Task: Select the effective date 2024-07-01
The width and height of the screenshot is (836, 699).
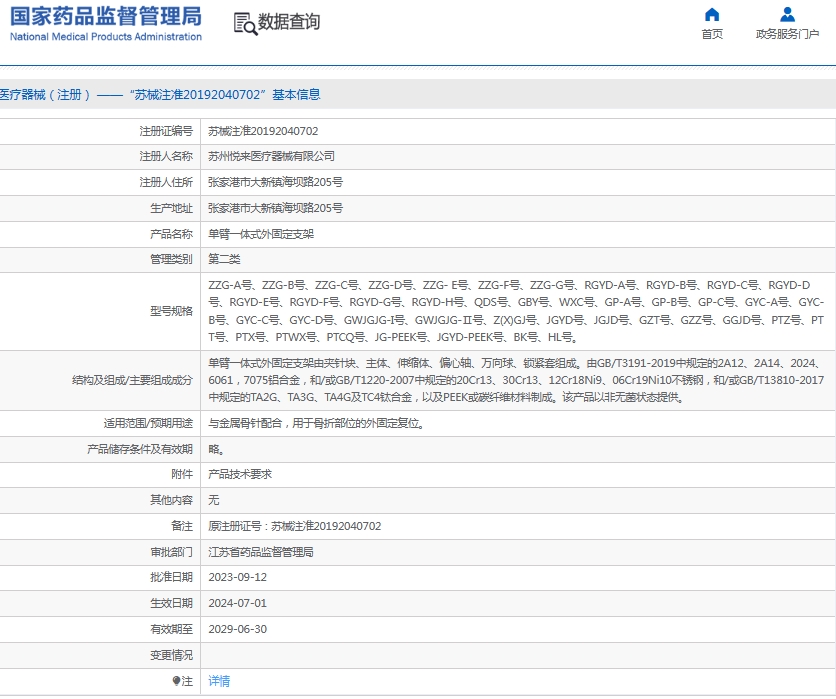Action: 237,603
